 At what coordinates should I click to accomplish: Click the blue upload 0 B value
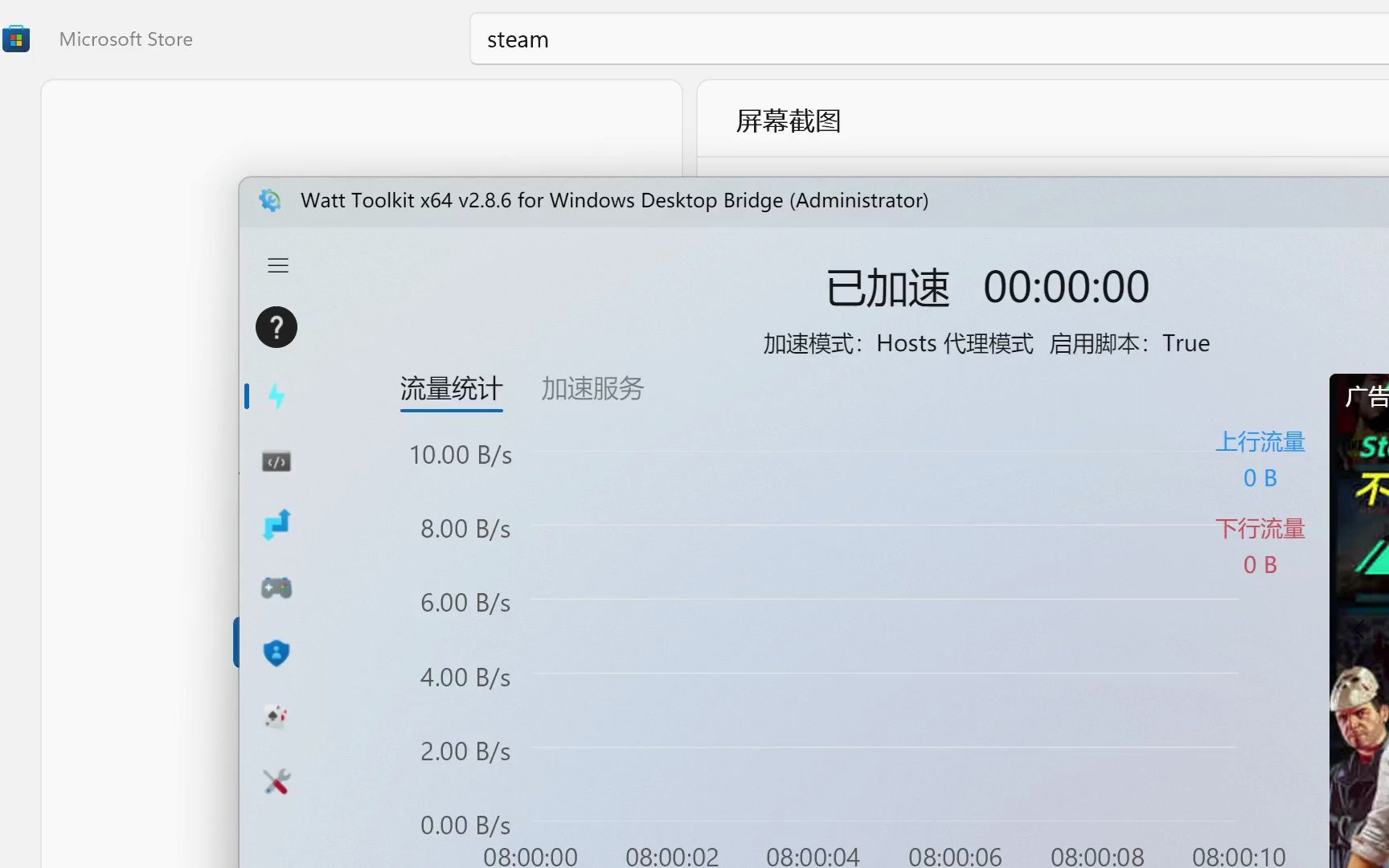tap(1260, 478)
